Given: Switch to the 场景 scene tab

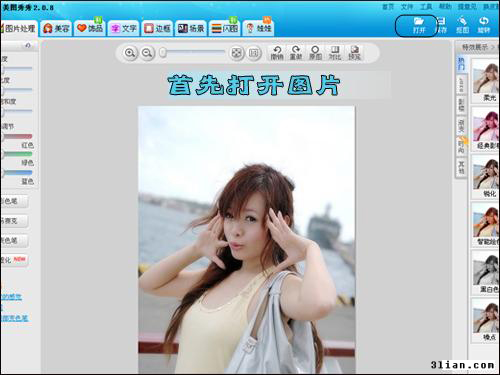Looking at the screenshot, I should (x=191, y=28).
